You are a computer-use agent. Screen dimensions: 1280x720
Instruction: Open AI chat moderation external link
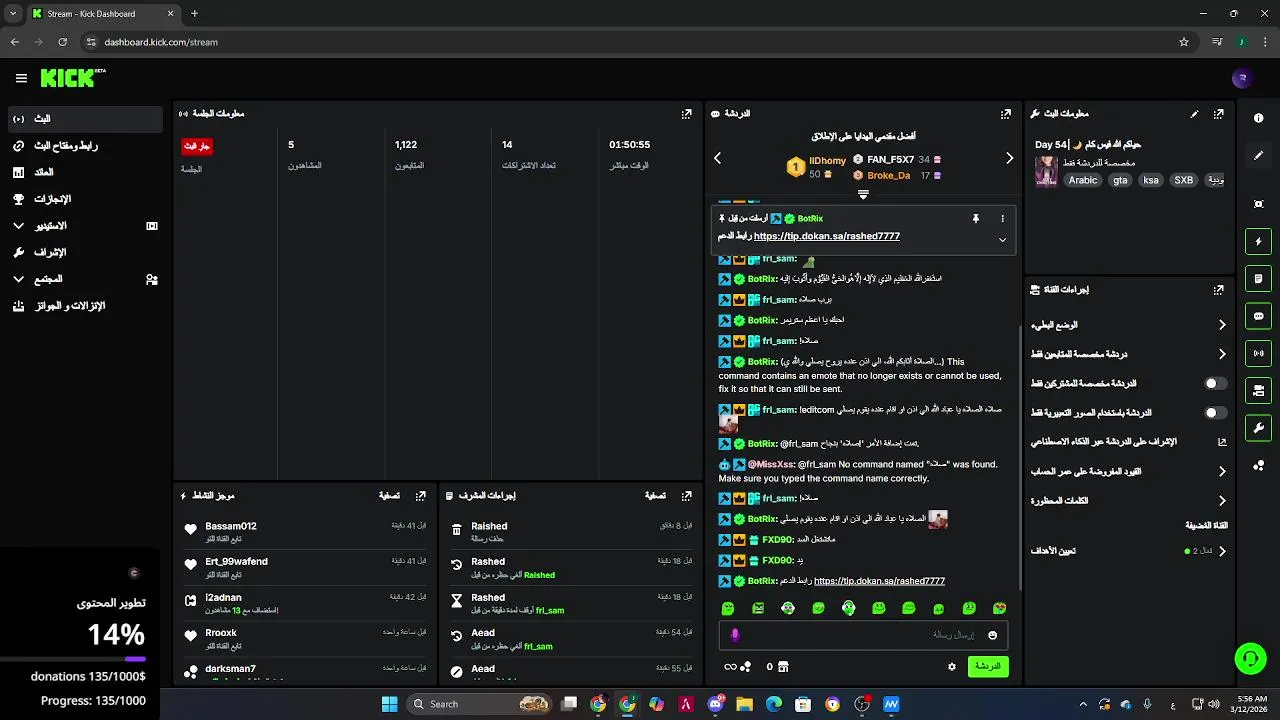pos(1221,441)
